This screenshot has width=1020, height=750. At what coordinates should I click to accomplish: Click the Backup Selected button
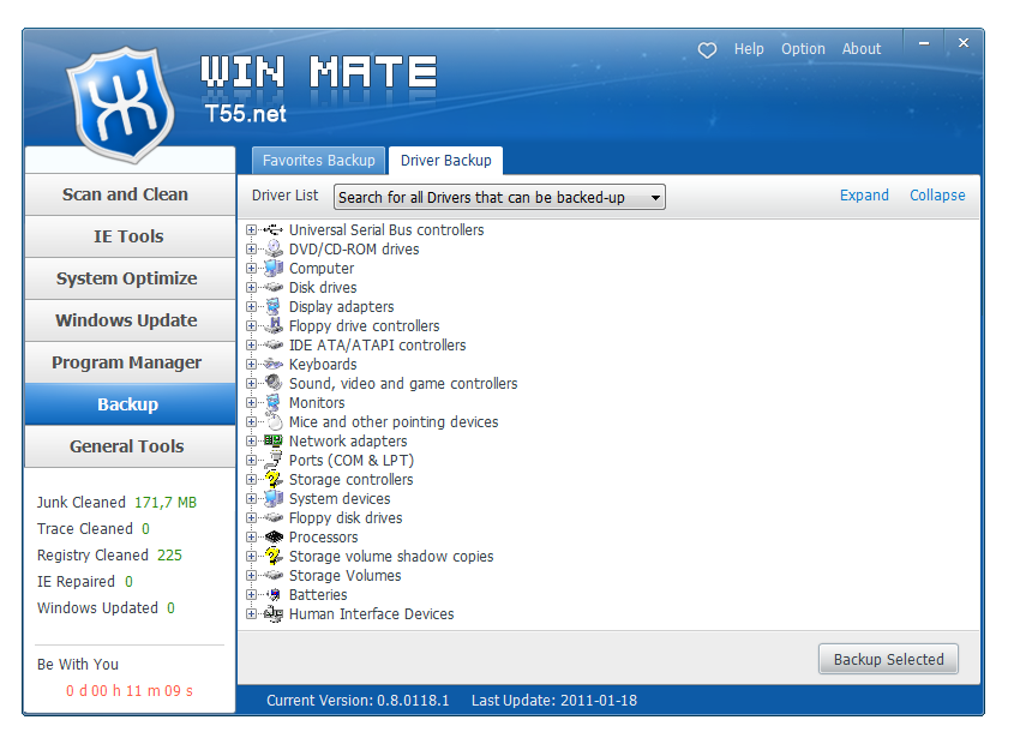[x=888, y=659]
